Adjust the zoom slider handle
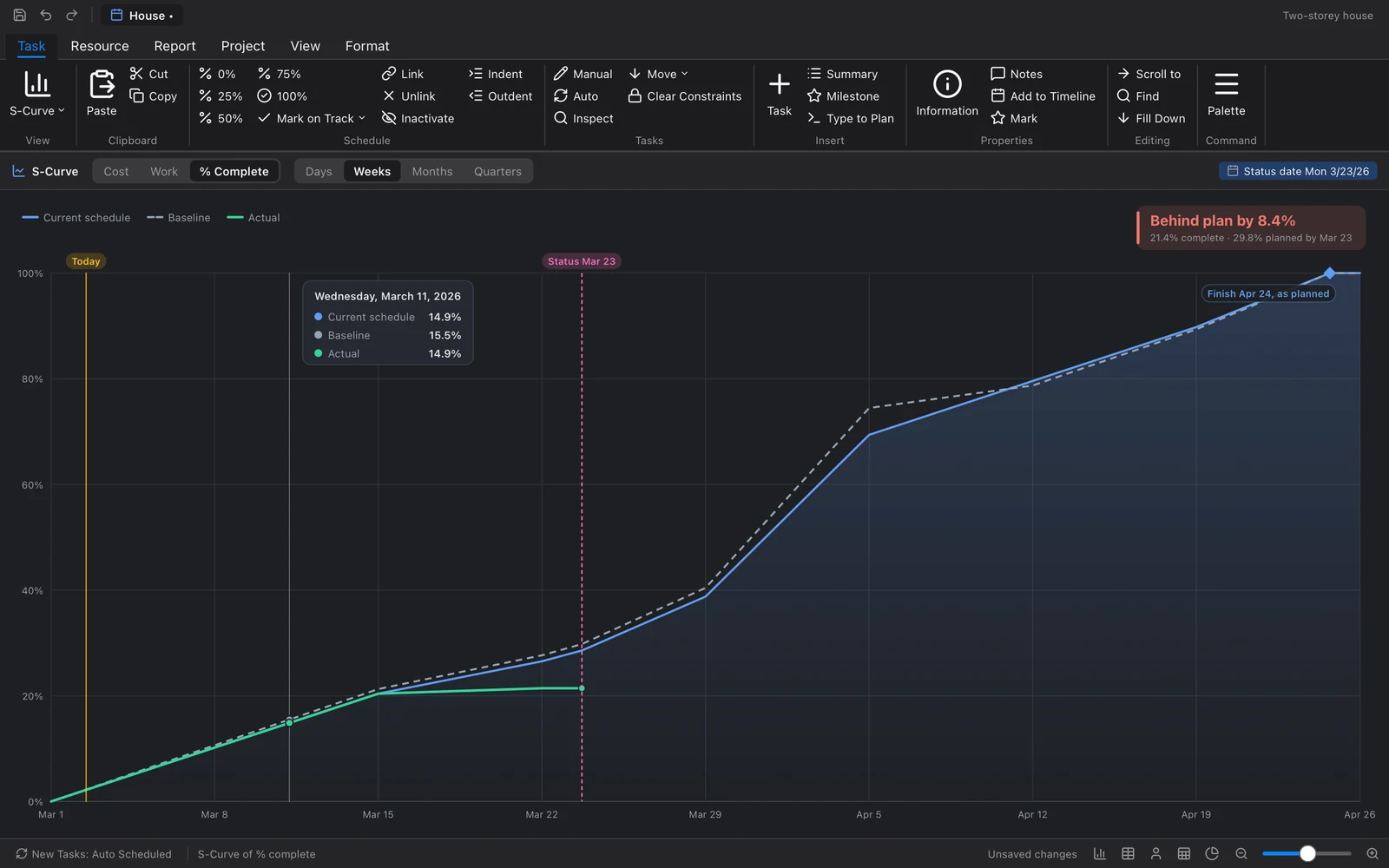 point(1307,854)
